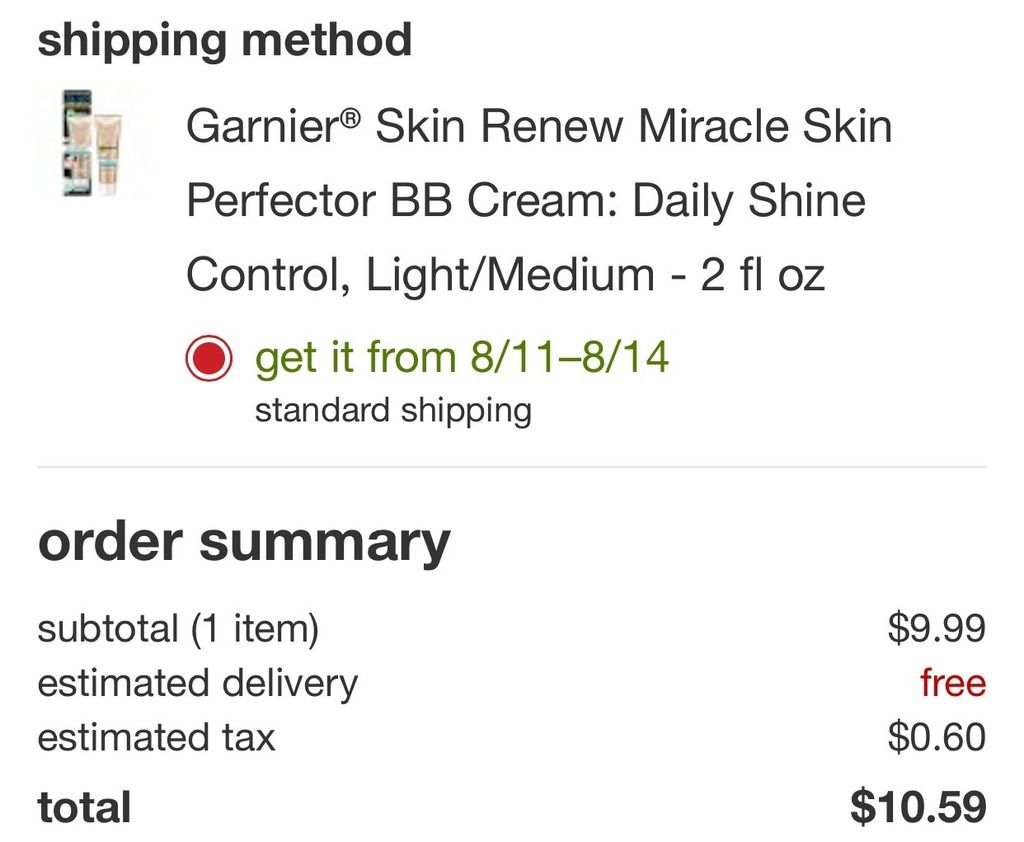Select the standard shipping radio button
The height and width of the screenshot is (842, 1024).
click(208, 358)
